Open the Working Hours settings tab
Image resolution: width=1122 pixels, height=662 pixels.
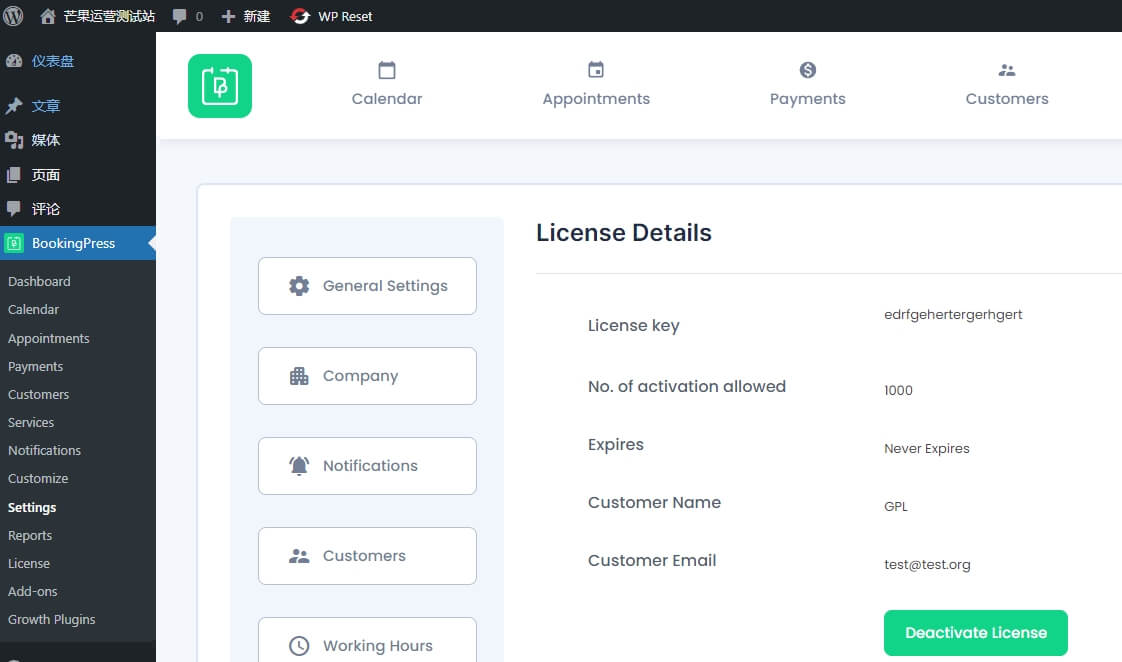(367, 644)
